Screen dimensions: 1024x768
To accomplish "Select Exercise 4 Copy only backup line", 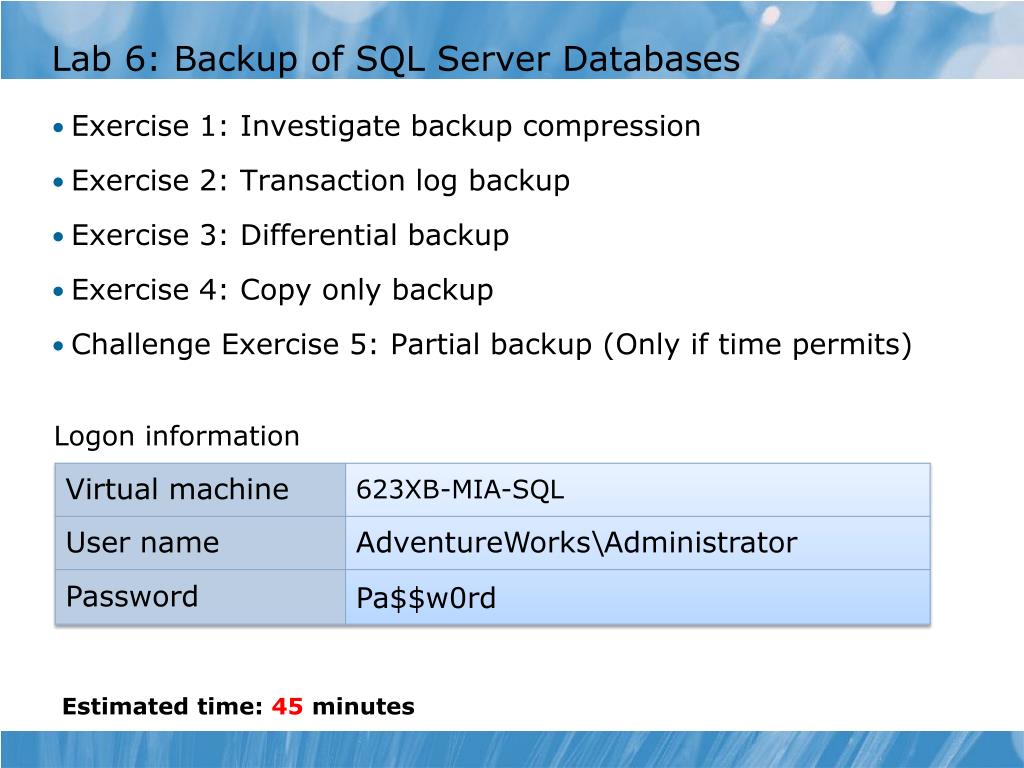I will click(282, 290).
